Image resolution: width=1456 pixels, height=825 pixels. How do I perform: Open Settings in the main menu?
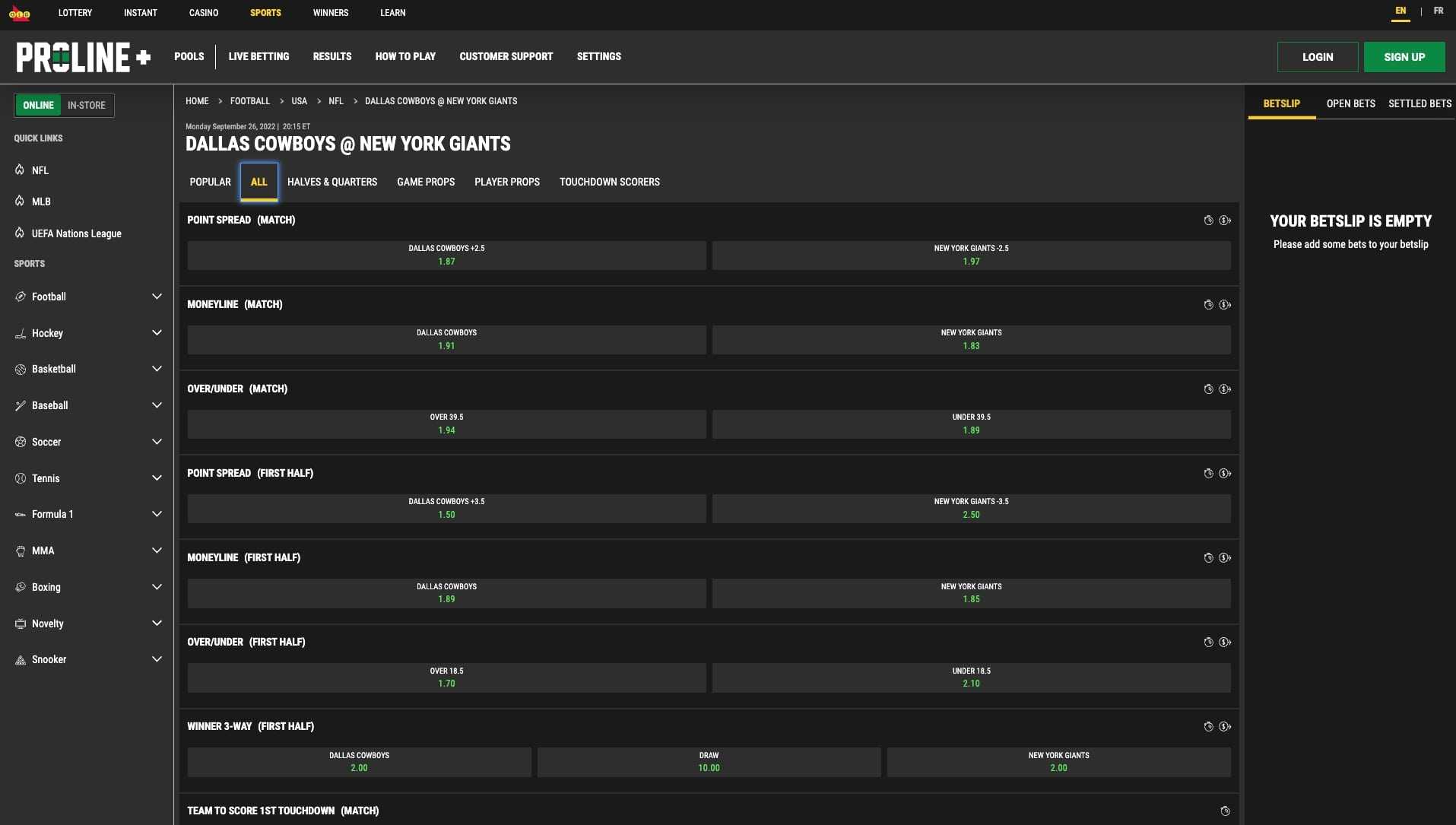(599, 57)
